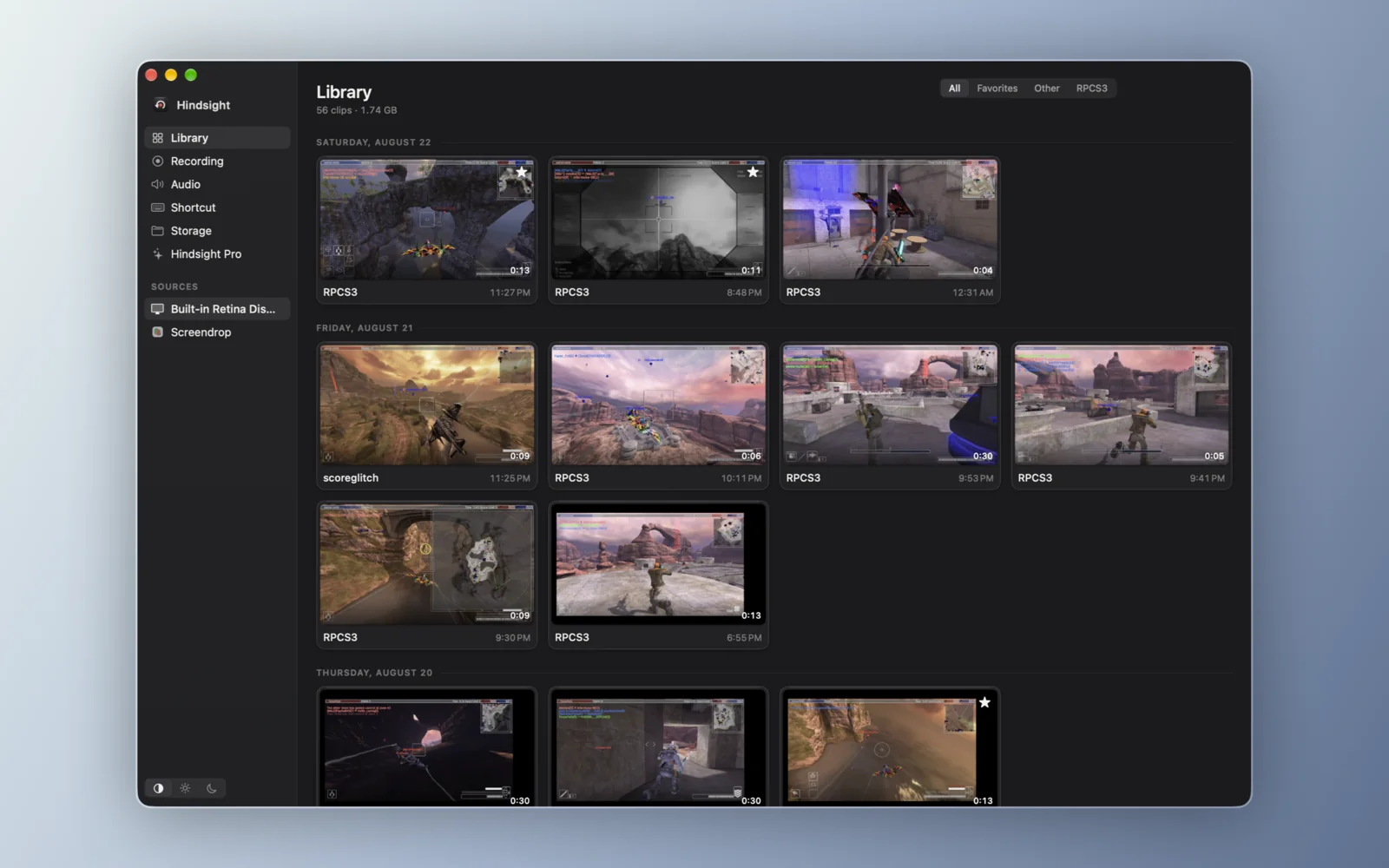Toggle star on Thursday 0:13 clip

pos(984,702)
